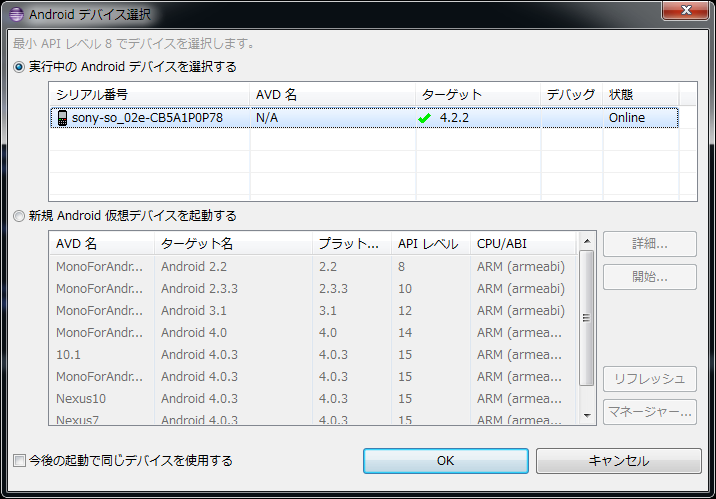Click the ターゲット名 column header
The height and width of the screenshot is (499, 716).
pos(233,243)
